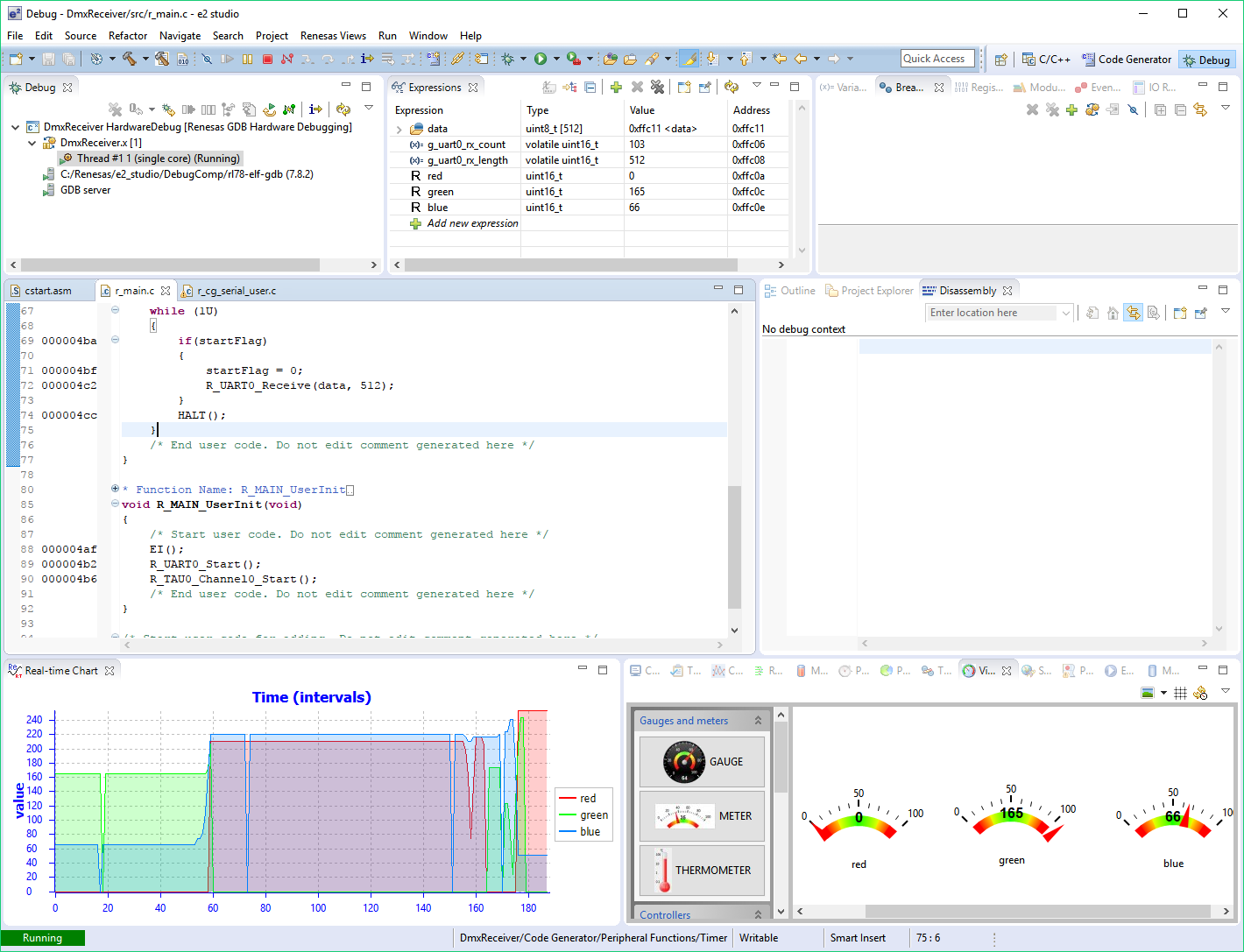Click the red Terminate button in the toolbar

[x=267, y=59]
